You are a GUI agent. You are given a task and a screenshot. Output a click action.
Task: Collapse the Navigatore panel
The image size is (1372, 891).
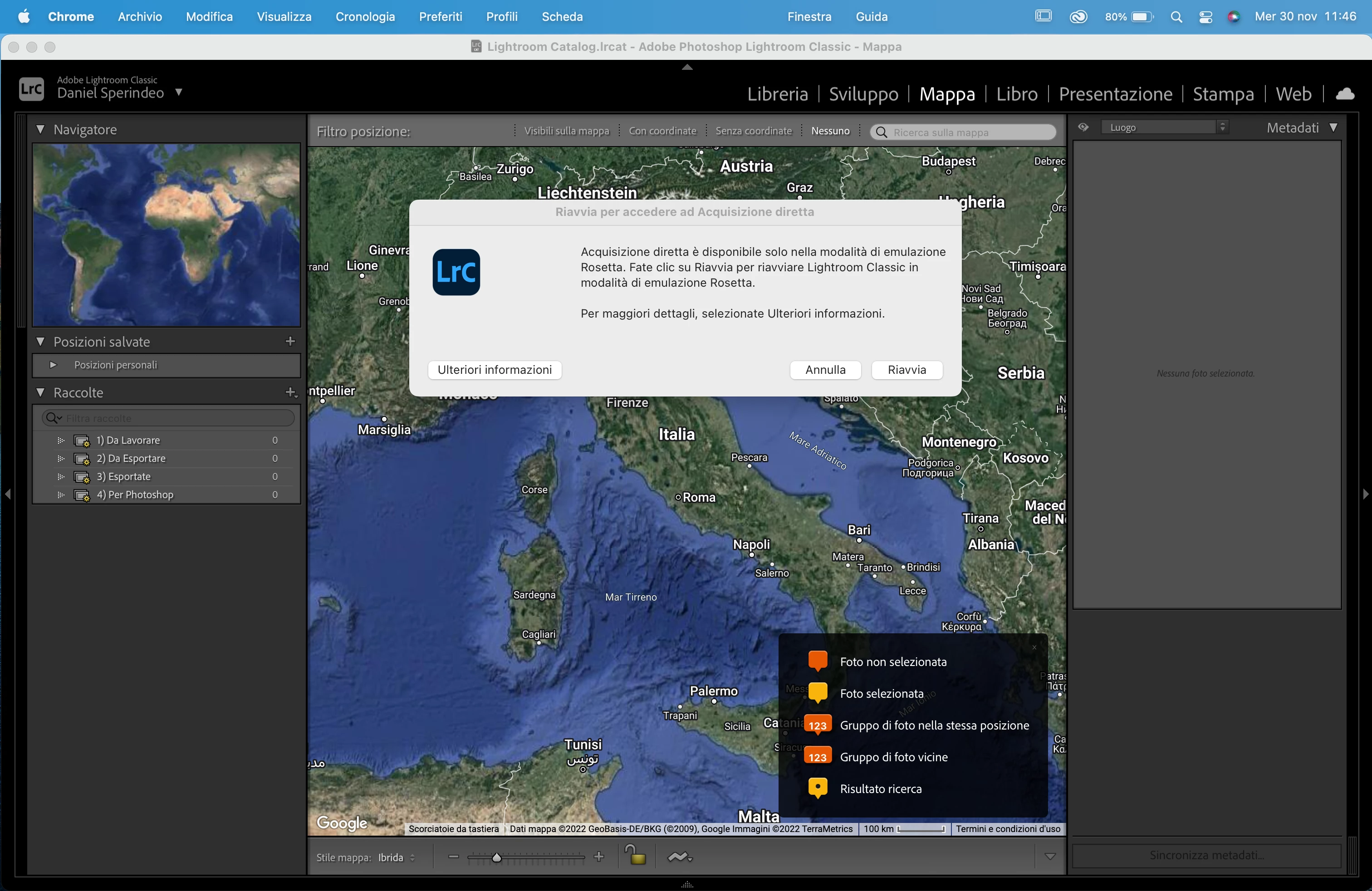40,130
